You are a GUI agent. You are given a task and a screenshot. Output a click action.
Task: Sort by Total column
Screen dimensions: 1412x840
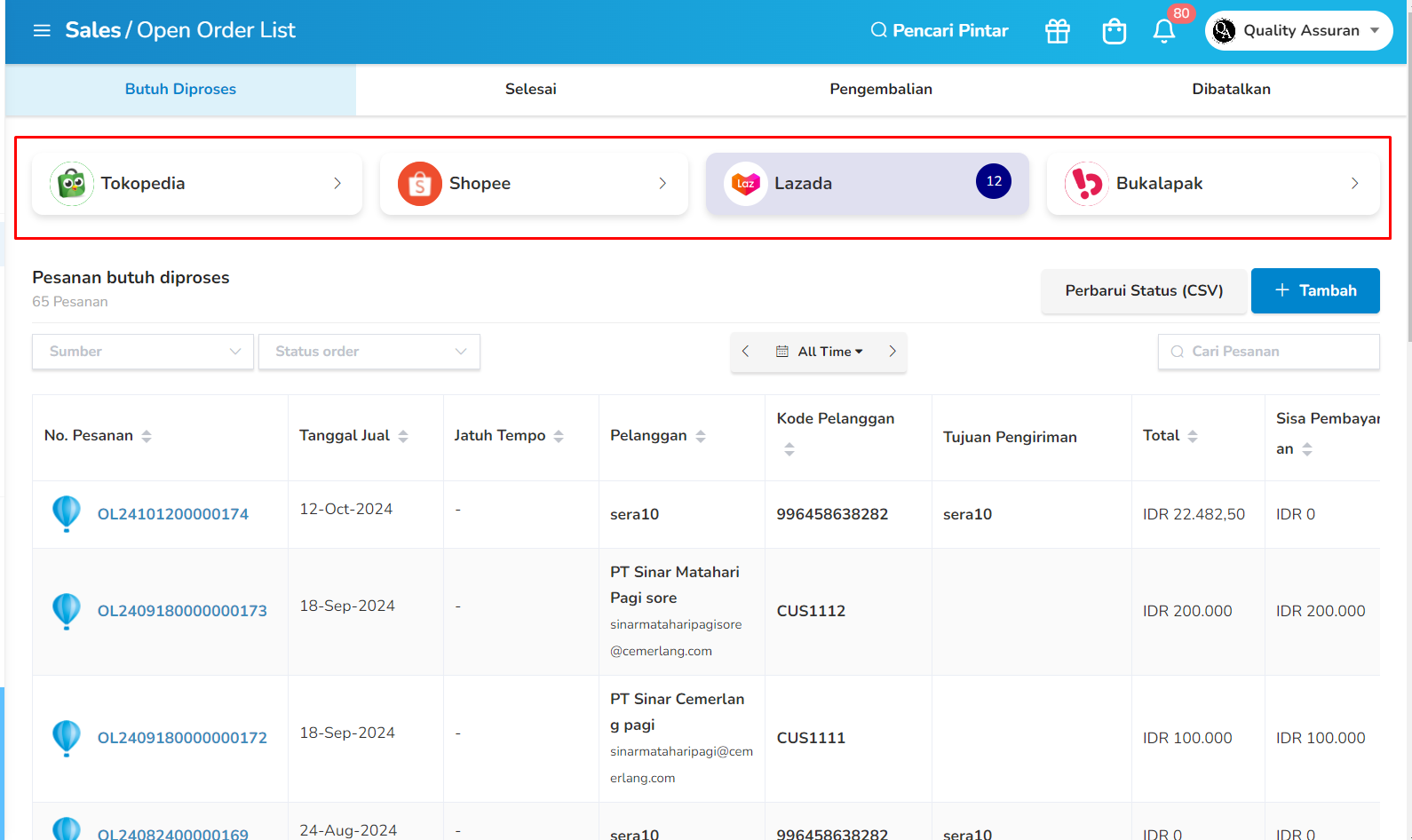click(x=1193, y=436)
